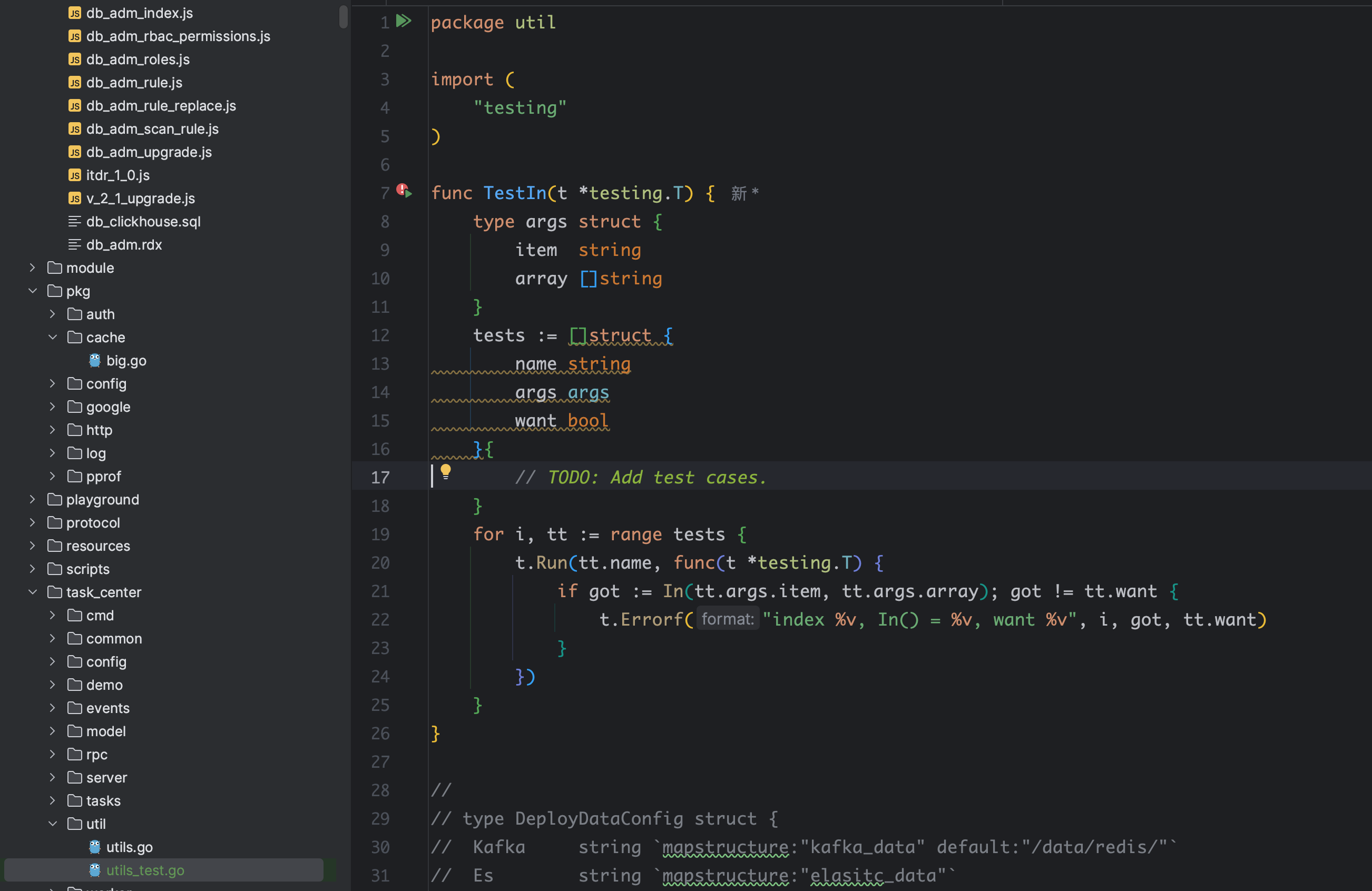
Task: Collapse the task_center folder
Action: tap(32, 592)
